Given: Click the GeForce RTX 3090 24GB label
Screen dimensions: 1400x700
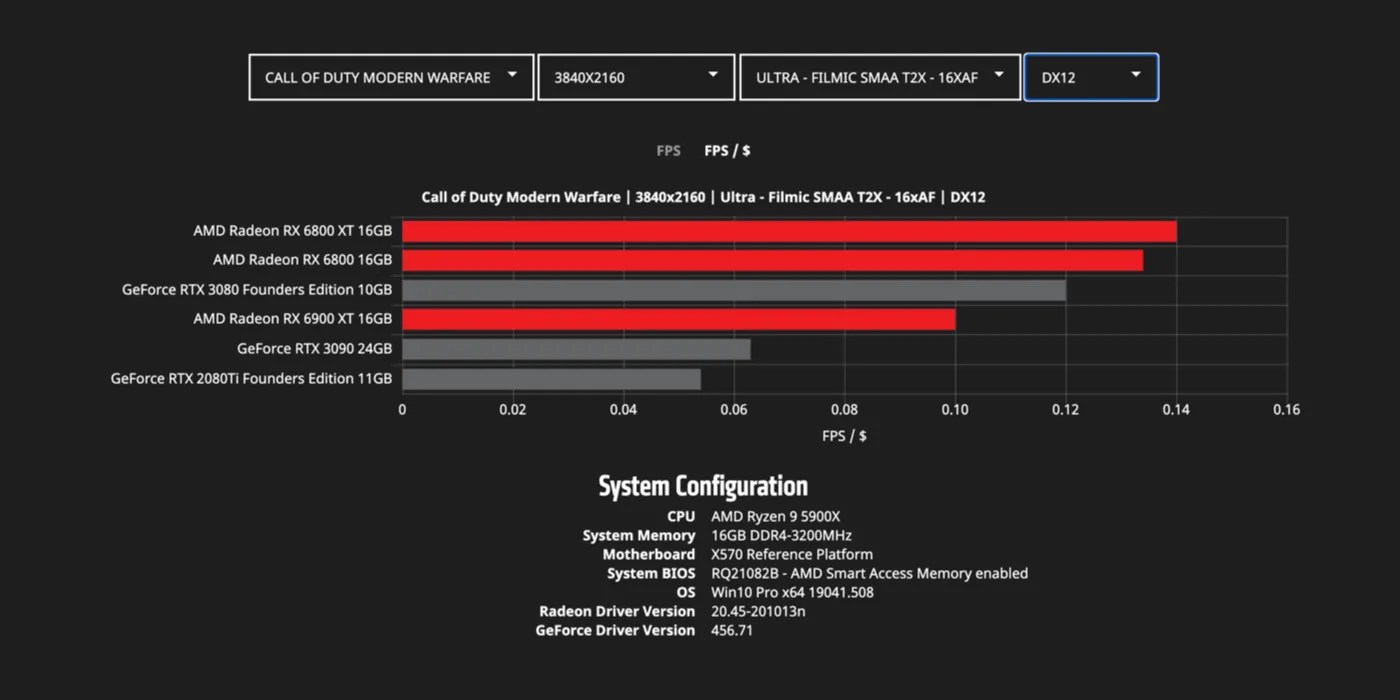Looking at the screenshot, I should click(x=314, y=348).
